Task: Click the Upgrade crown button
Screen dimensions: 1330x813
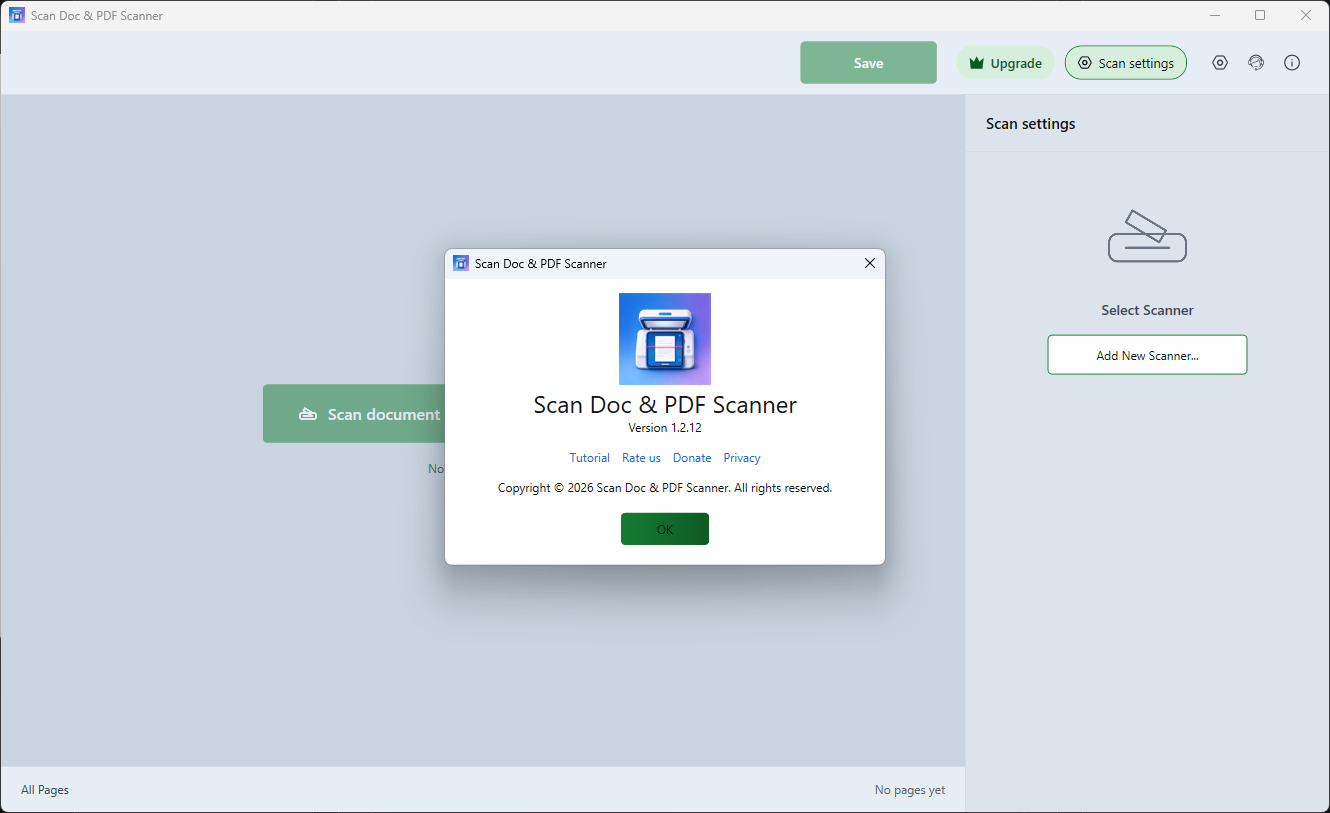Action: pyautogui.click(x=1006, y=63)
